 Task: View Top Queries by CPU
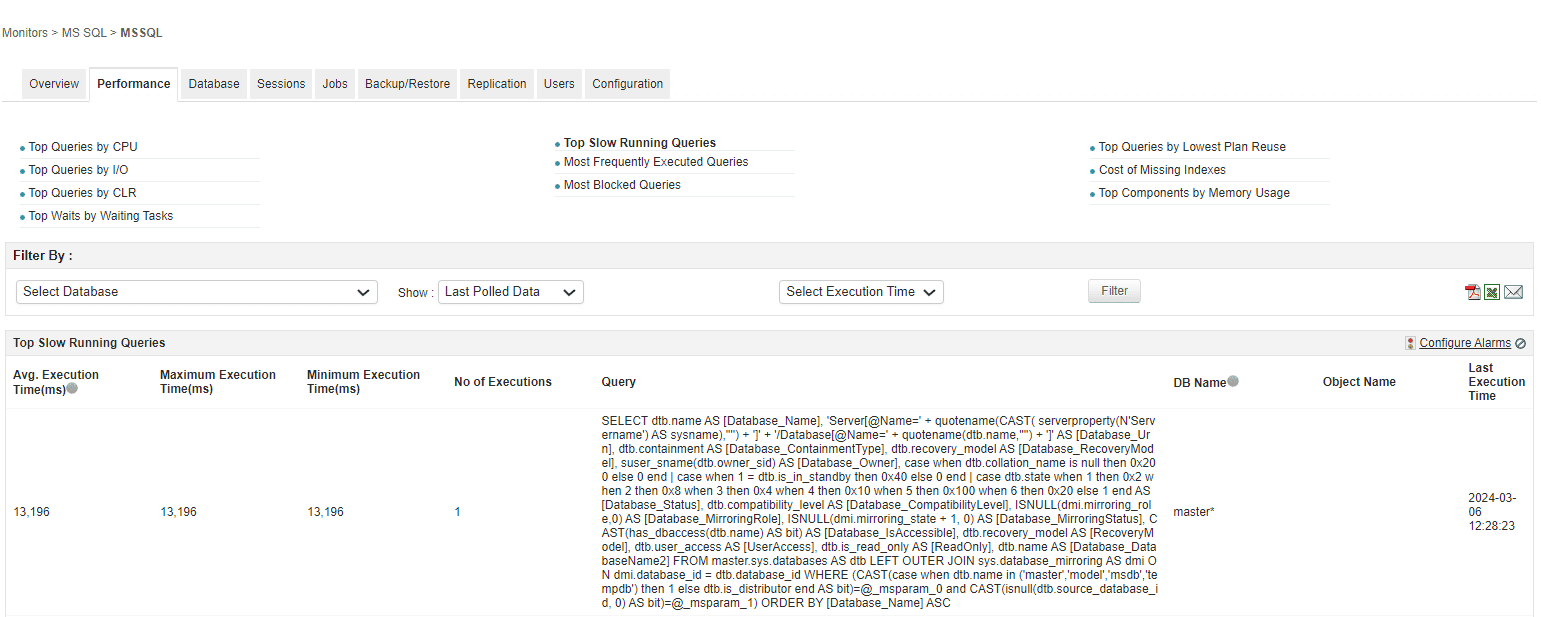[83, 147]
